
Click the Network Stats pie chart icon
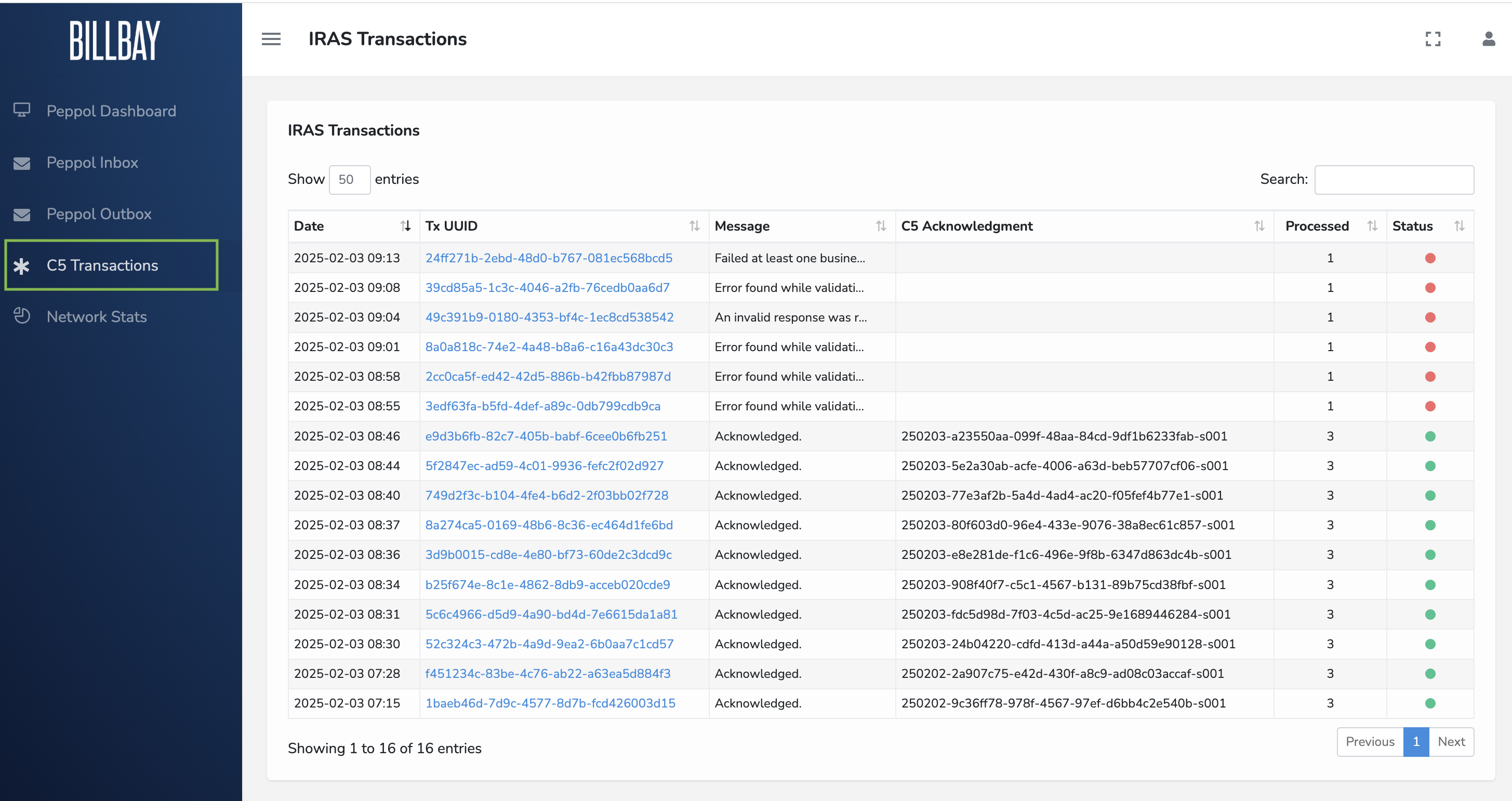pos(22,316)
